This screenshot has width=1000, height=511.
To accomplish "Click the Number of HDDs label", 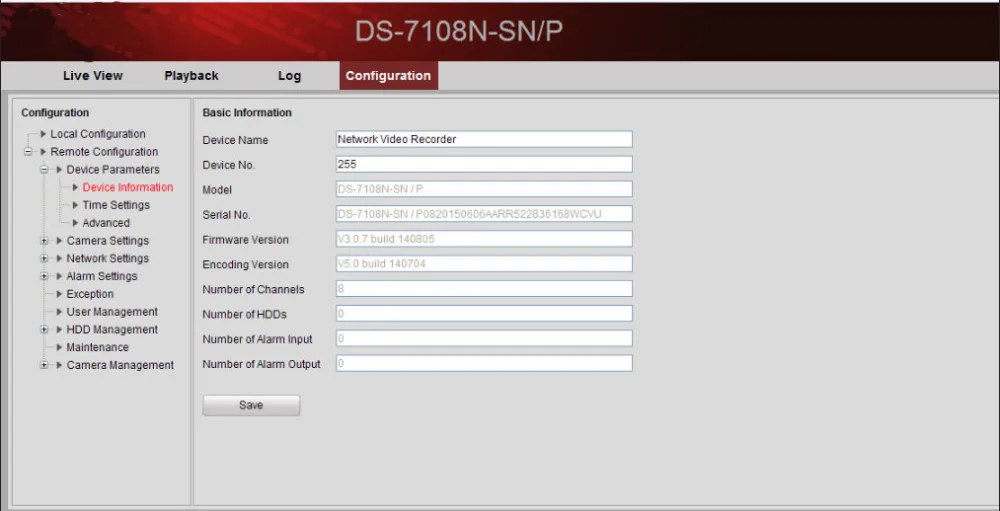I will pos(244,315).
